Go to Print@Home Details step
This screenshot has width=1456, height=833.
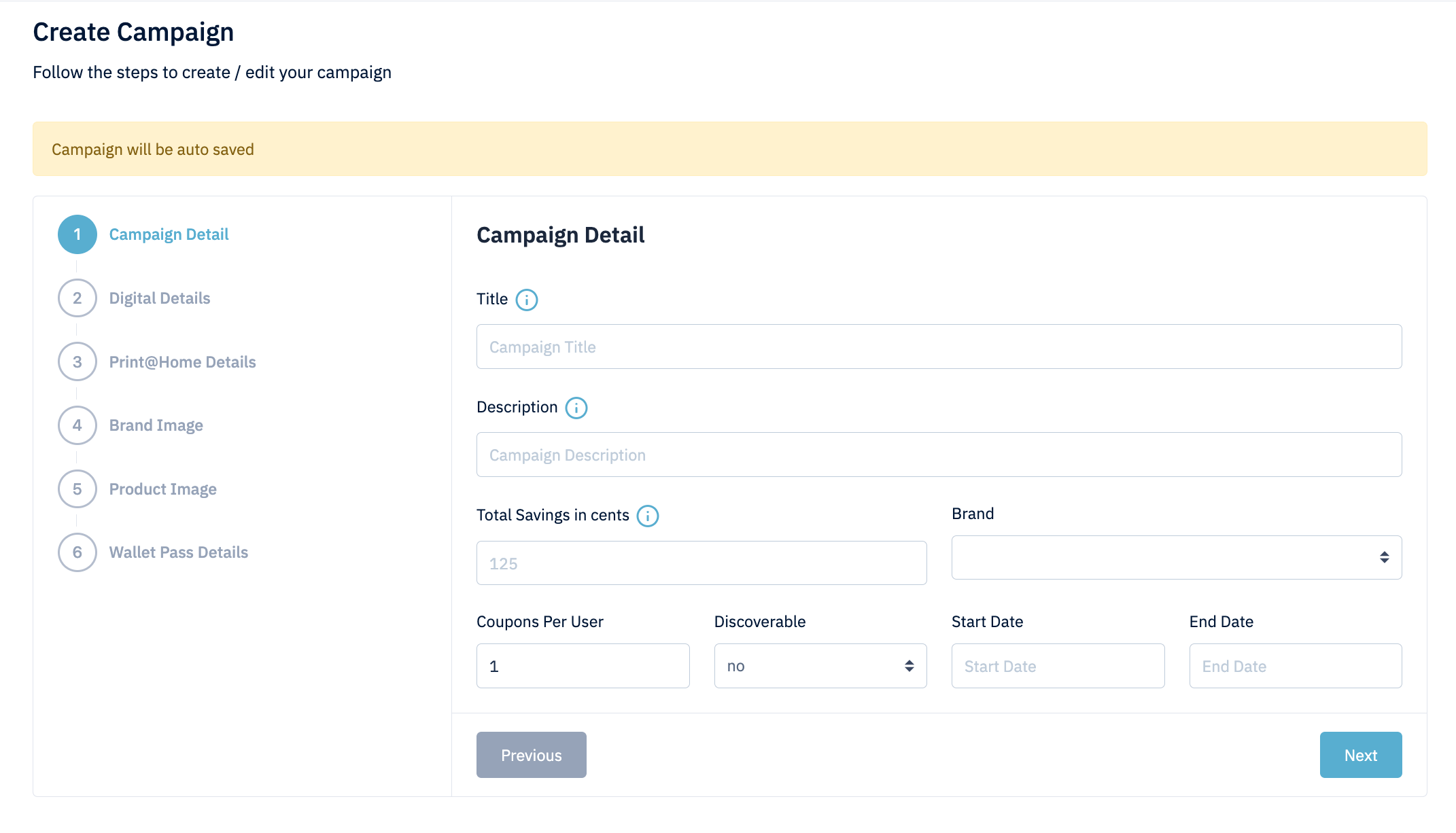coord(182,362)
